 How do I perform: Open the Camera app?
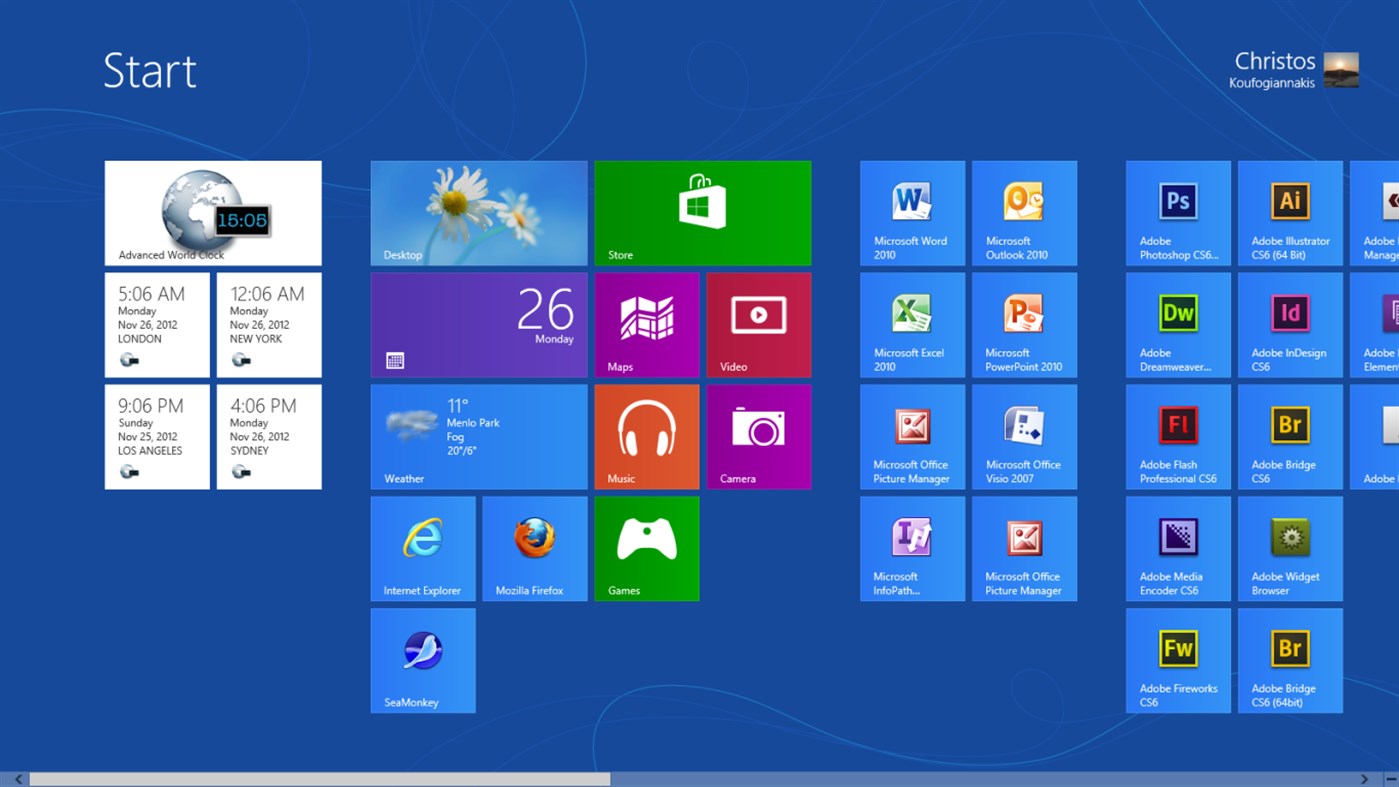(758, 436)
